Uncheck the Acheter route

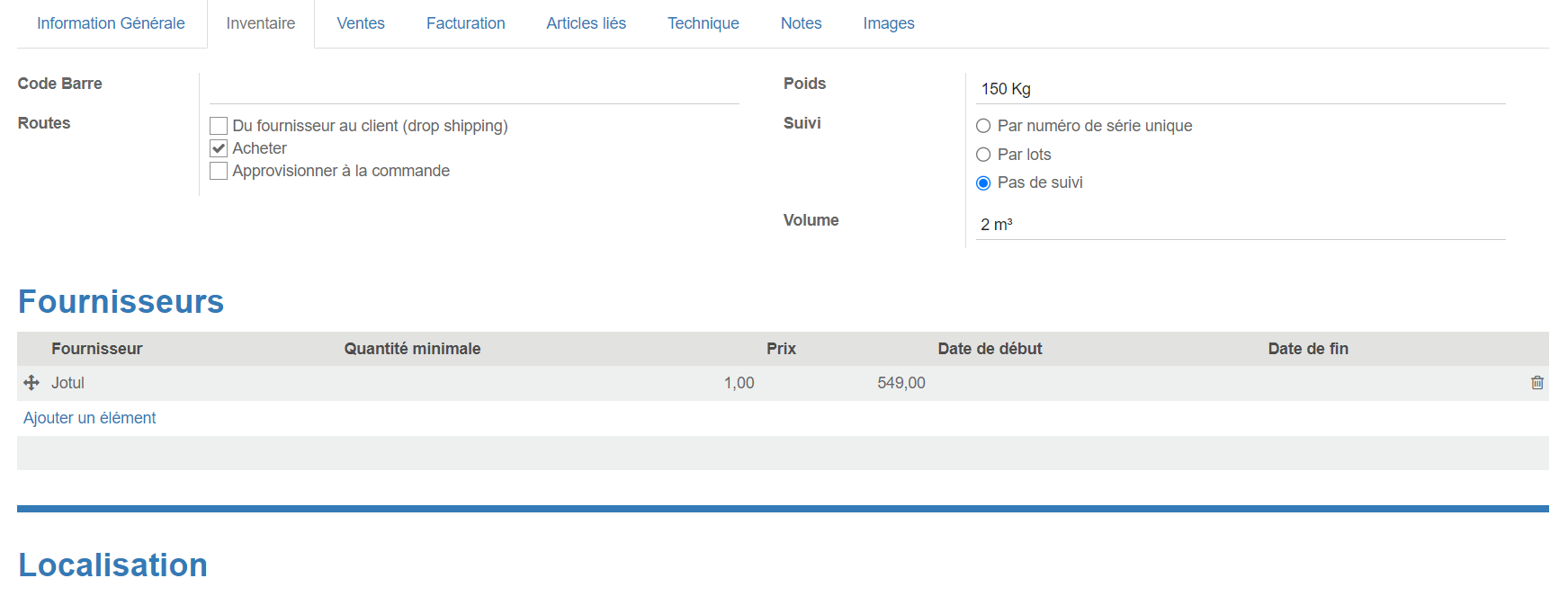pyautogui.click(x=219, y=148)
